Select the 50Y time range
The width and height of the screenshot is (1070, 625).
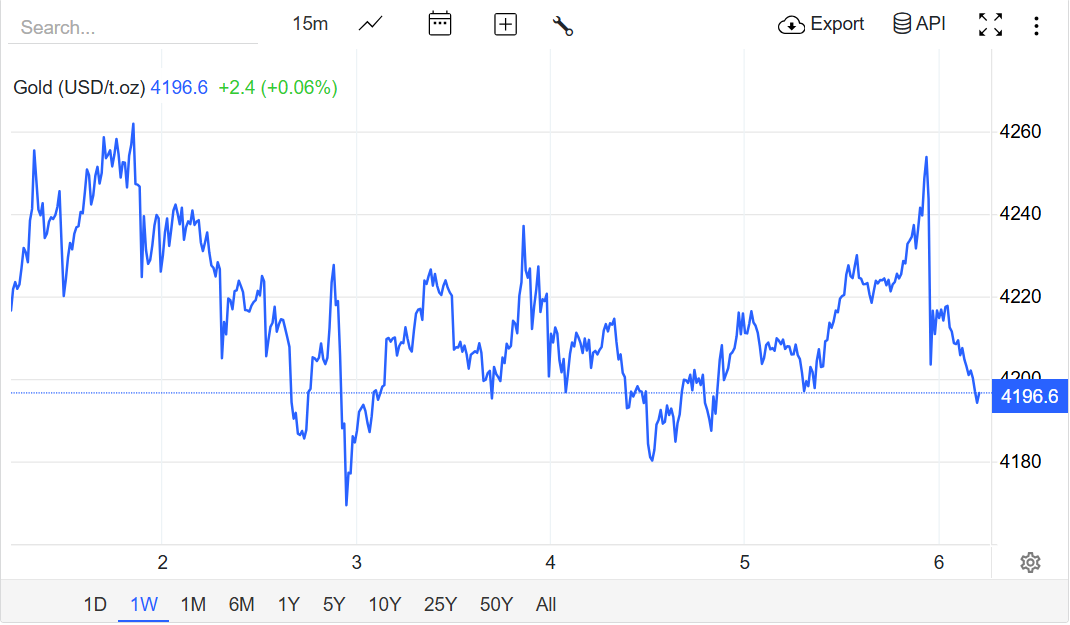(x=496, y=604)
